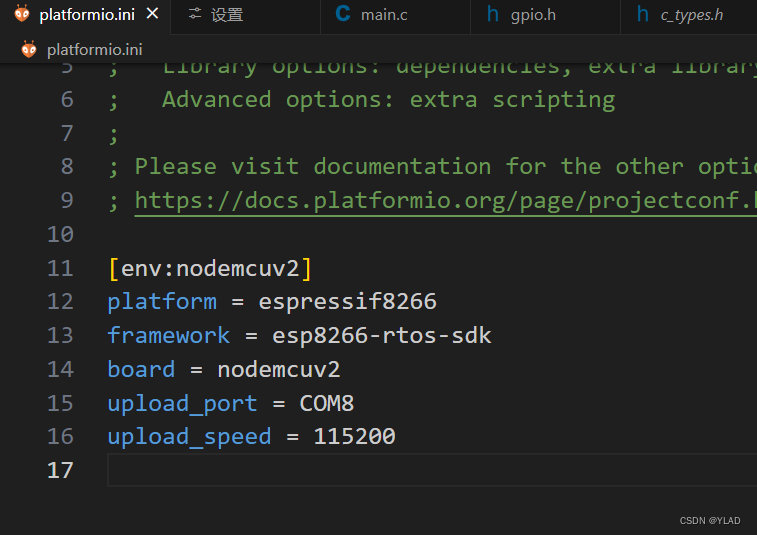The width and height of the screenshot is (757, 535).
Task: Click the '115200' value
Action: (354, 436)
